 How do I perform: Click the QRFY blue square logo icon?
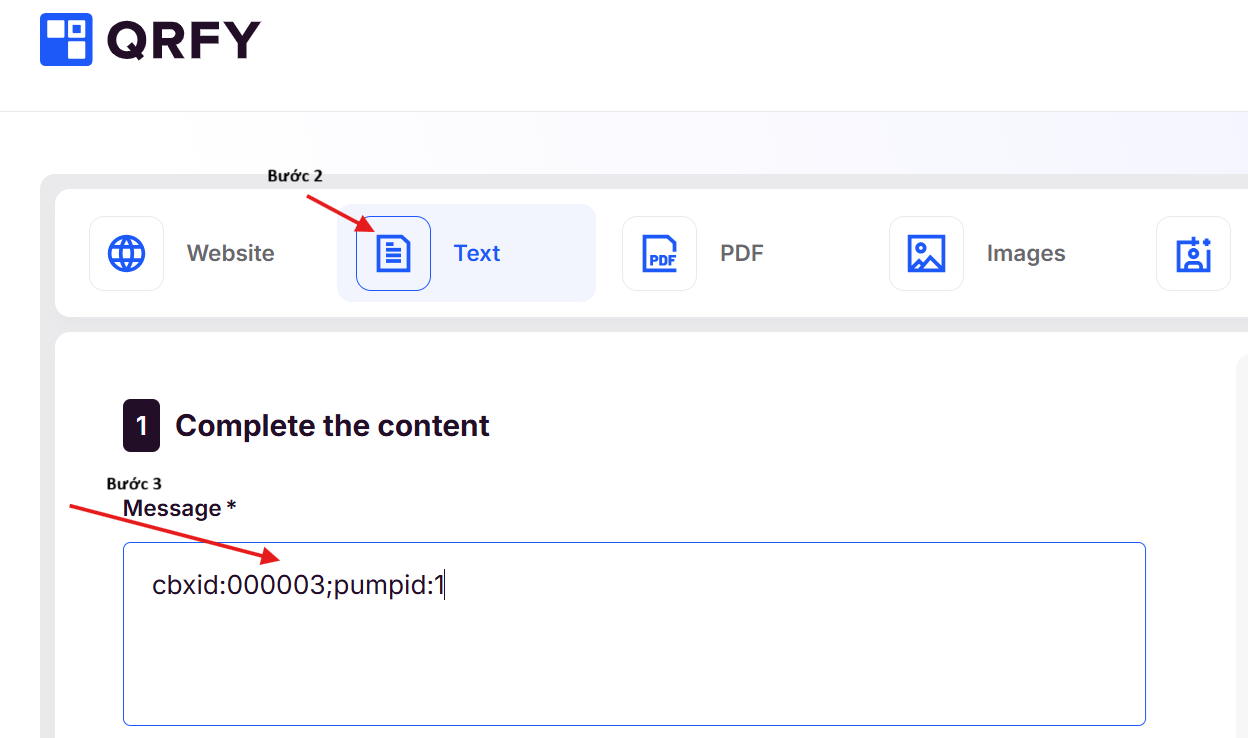coord(66,40)
